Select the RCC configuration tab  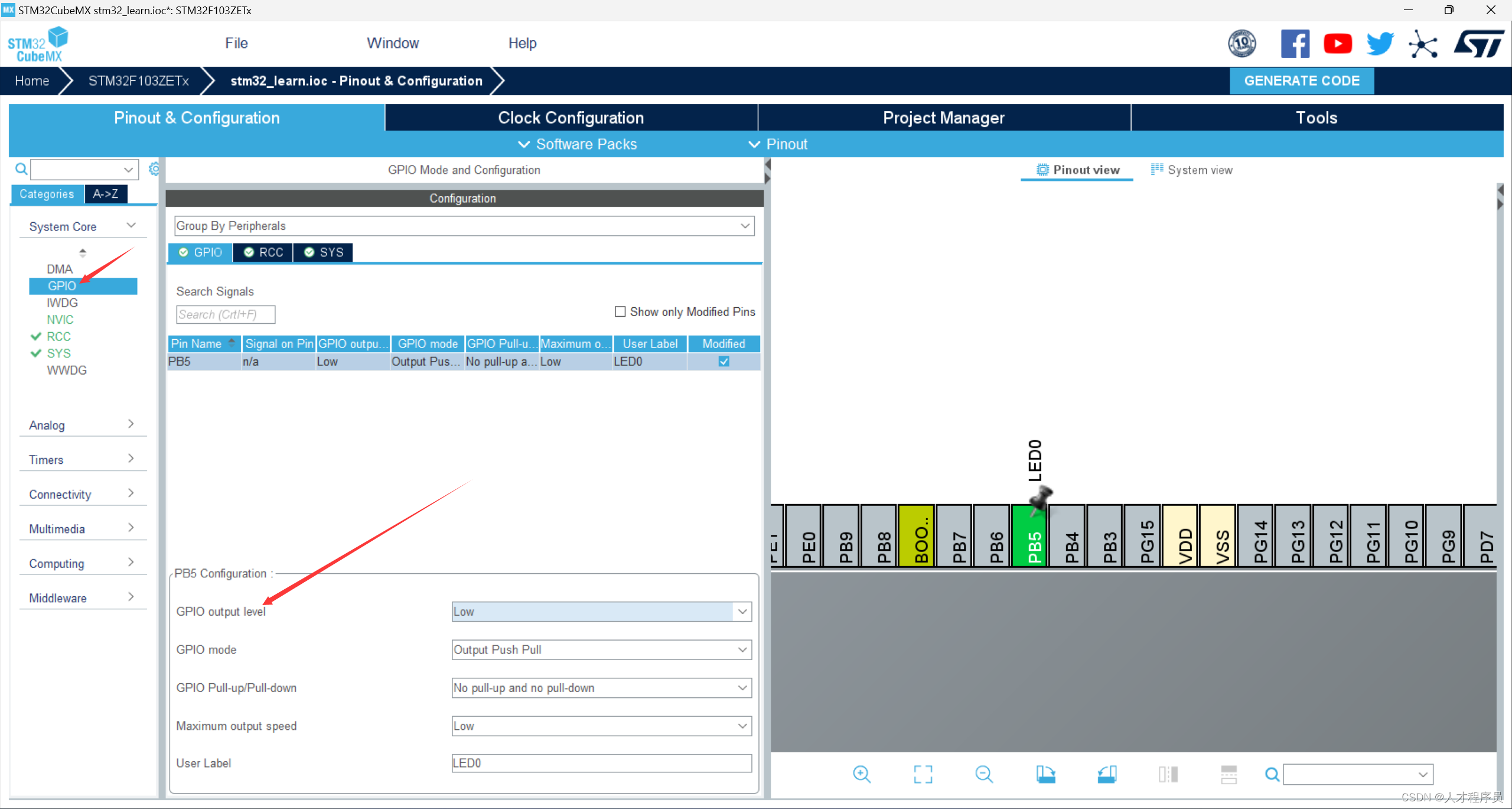(263, 252)
